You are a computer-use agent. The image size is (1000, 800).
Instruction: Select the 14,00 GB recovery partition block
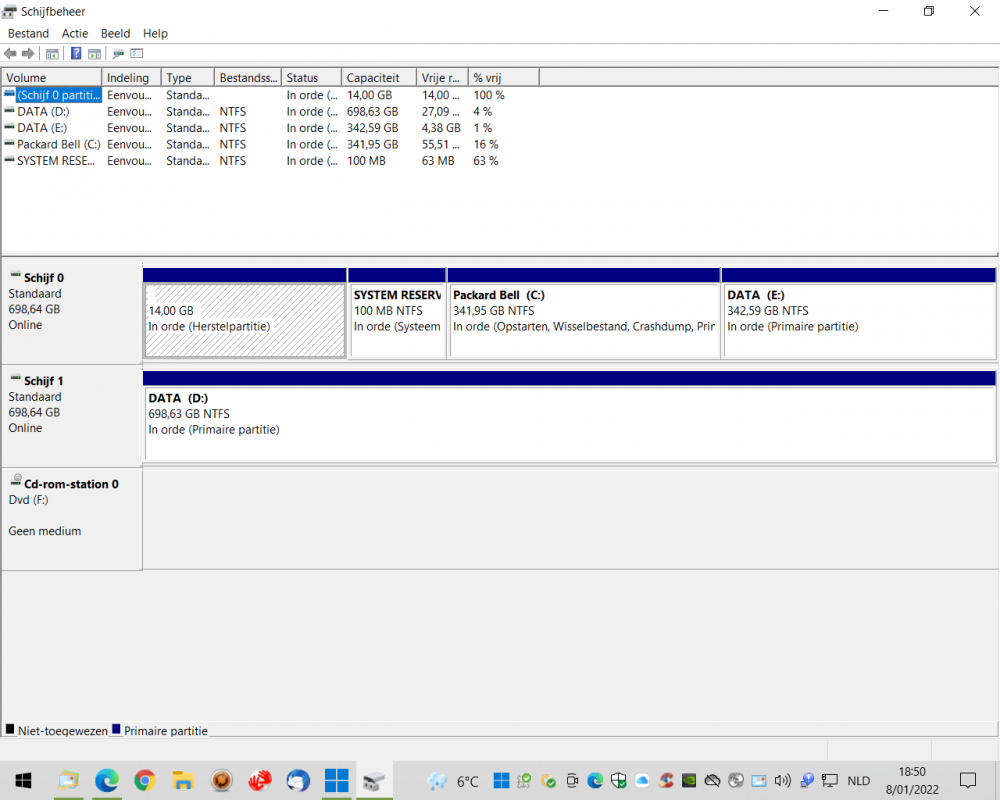point(245,320)
